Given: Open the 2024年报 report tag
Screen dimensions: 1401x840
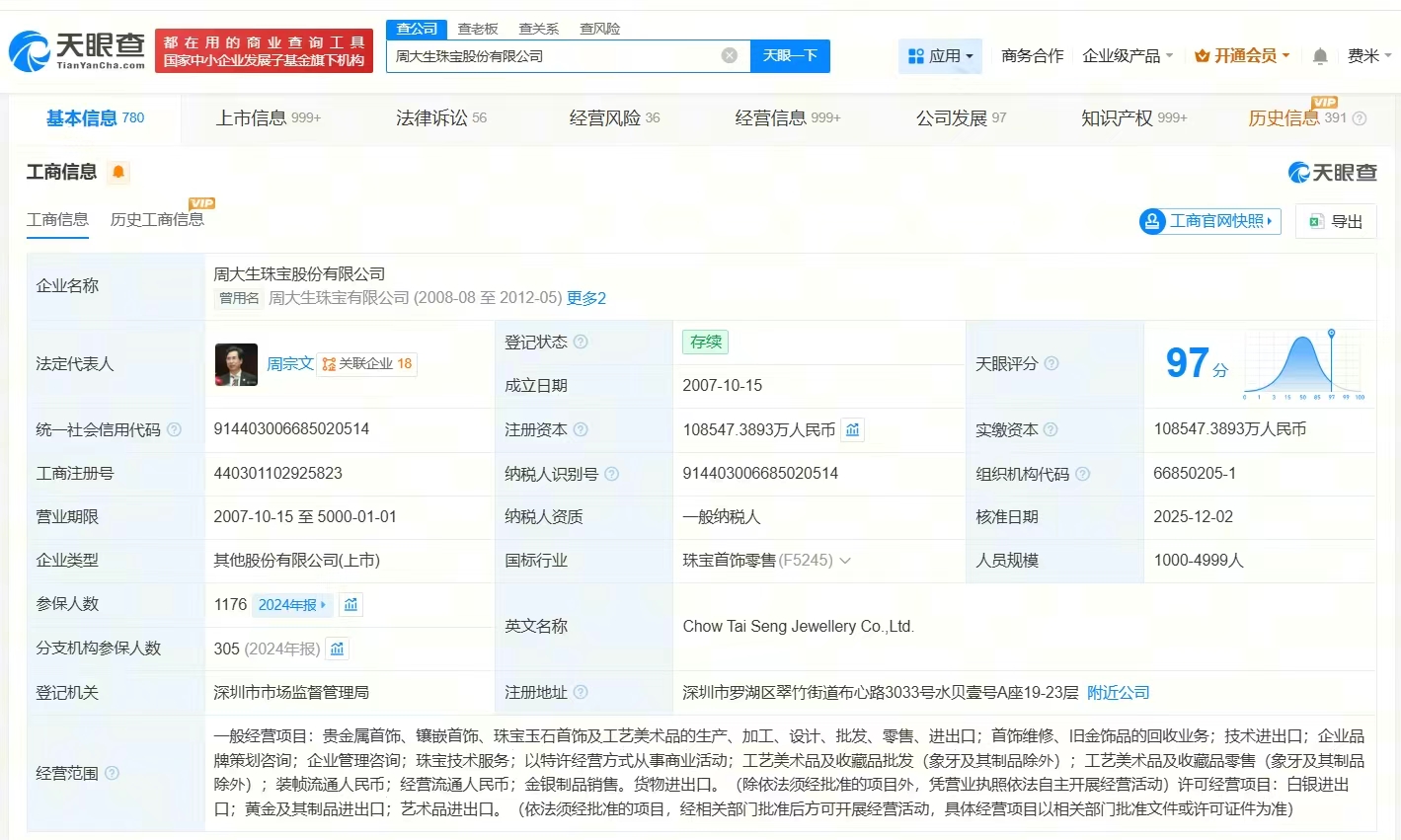Looking at the screenshot, I should tap(292, 604).
